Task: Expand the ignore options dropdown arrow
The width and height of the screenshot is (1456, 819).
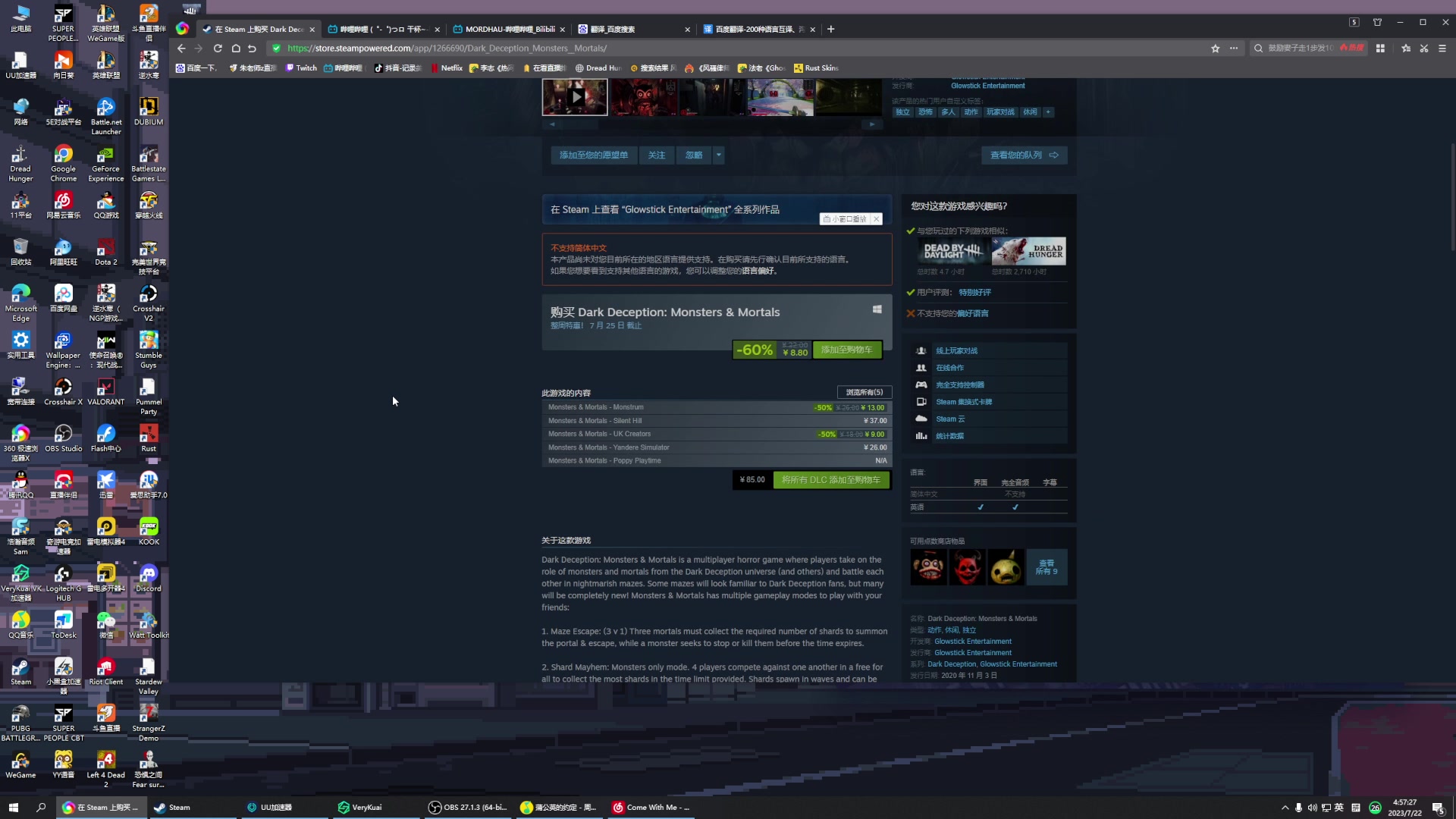Action: [x=719, y=155]
